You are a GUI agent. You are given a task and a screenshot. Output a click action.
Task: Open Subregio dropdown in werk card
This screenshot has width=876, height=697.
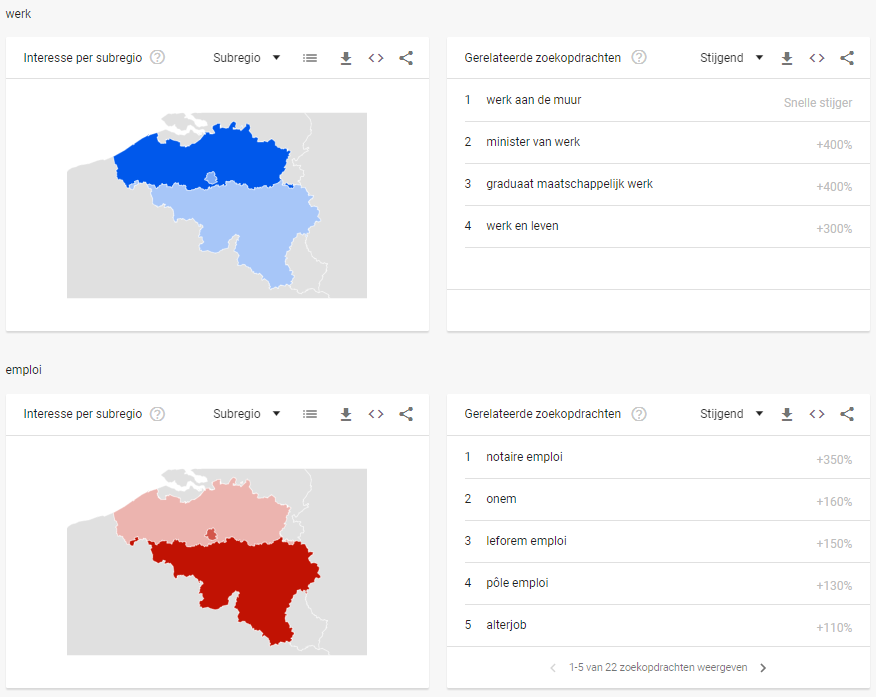click(246, 58)
